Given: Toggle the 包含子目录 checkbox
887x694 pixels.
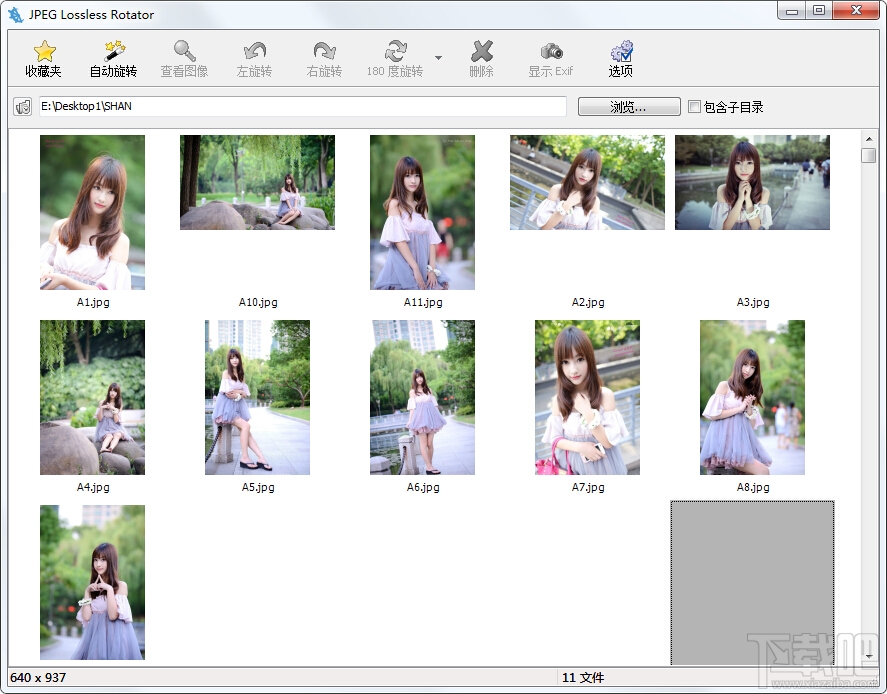Looking at the screenshot, I should 694,106.
